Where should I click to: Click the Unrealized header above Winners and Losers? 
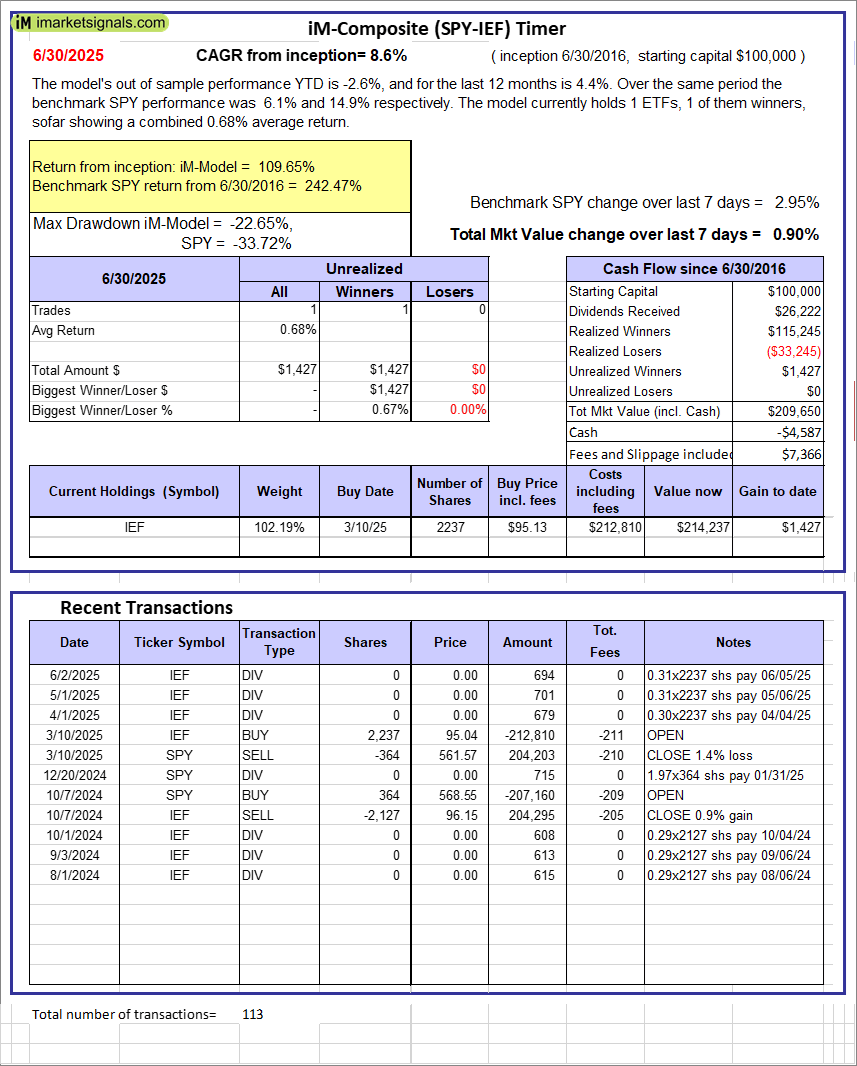click(364, 268)
